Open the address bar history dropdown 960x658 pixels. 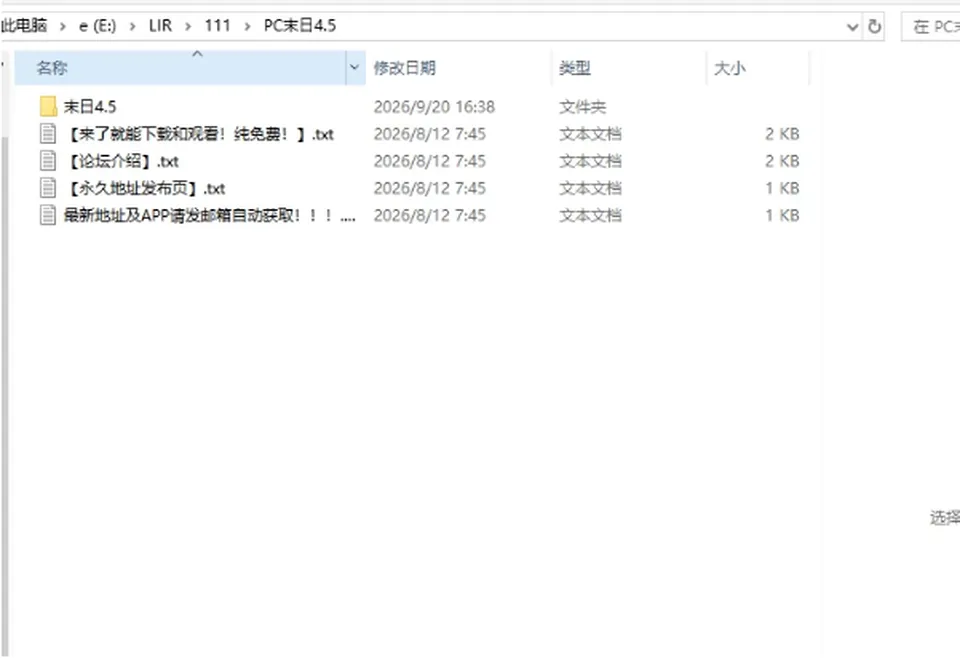pos(852,27)
